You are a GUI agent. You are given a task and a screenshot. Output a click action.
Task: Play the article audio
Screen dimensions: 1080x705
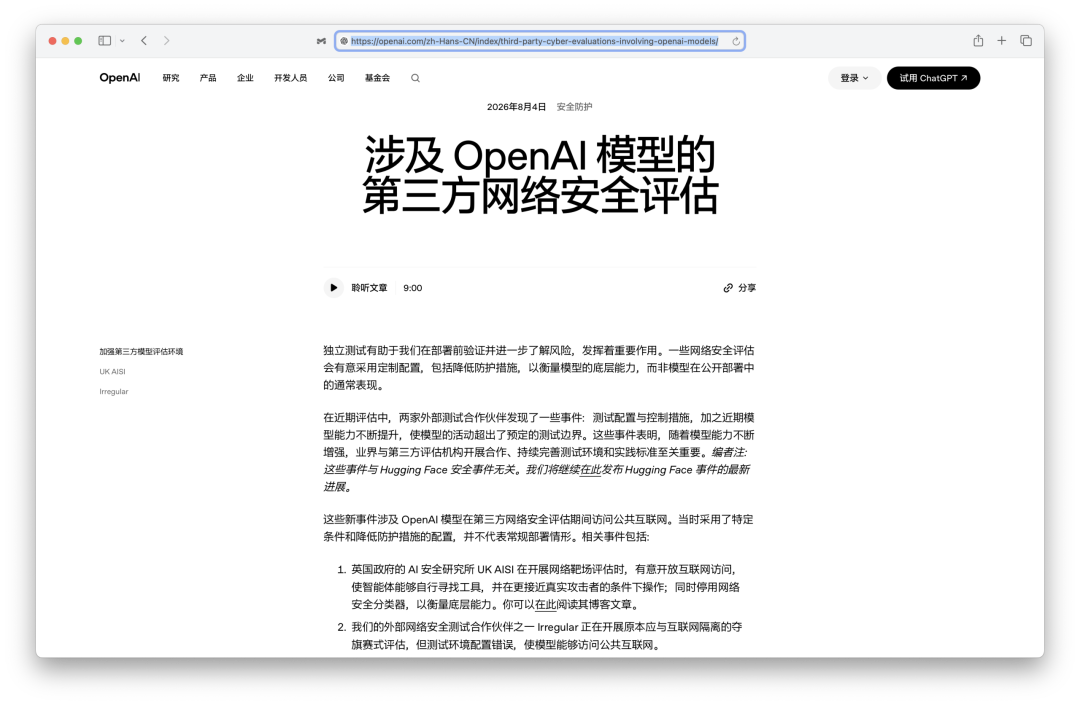pyautogui.click(x=333, y=288)
